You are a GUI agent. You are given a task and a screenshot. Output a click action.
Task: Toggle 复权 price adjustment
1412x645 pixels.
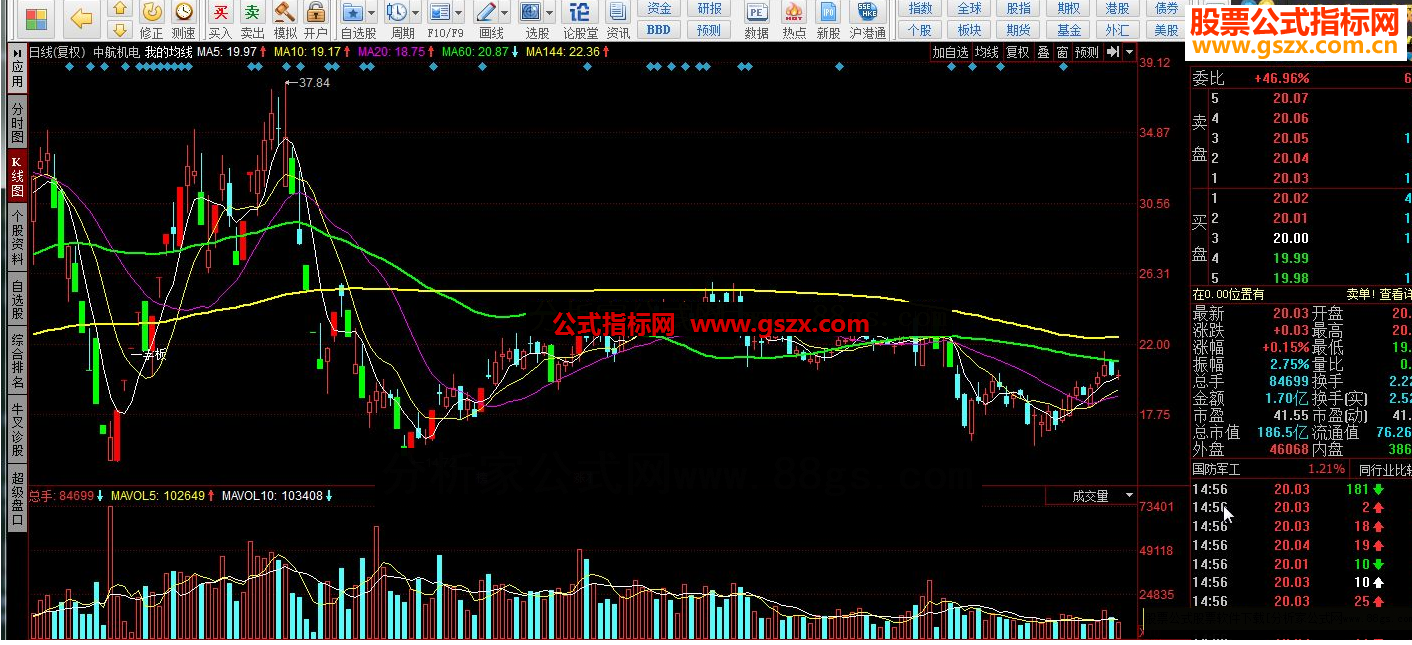1018,52
